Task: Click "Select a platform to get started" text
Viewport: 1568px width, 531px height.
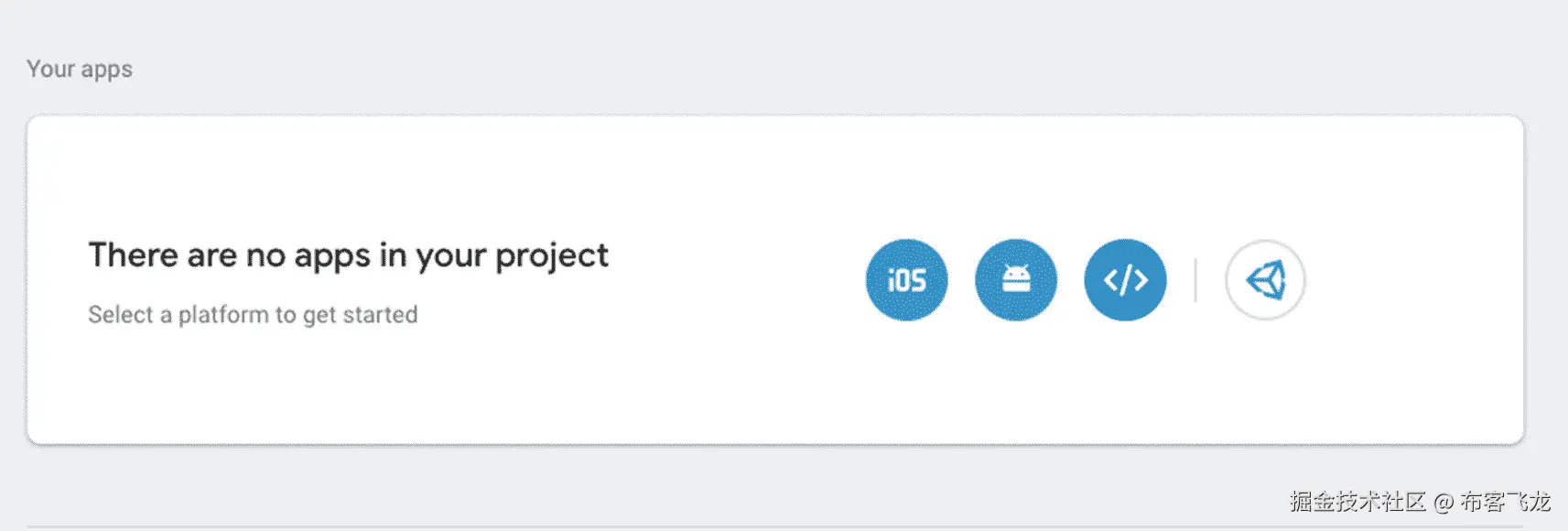Action: click(x=253, y=315)
